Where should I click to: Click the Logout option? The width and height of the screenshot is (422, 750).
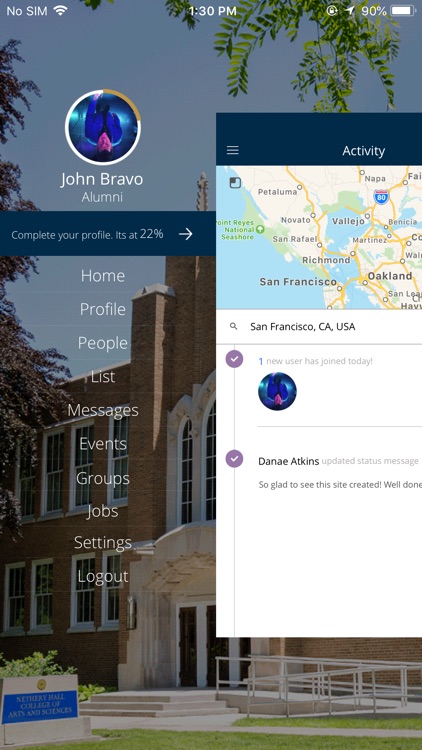(x=103, y=576)
